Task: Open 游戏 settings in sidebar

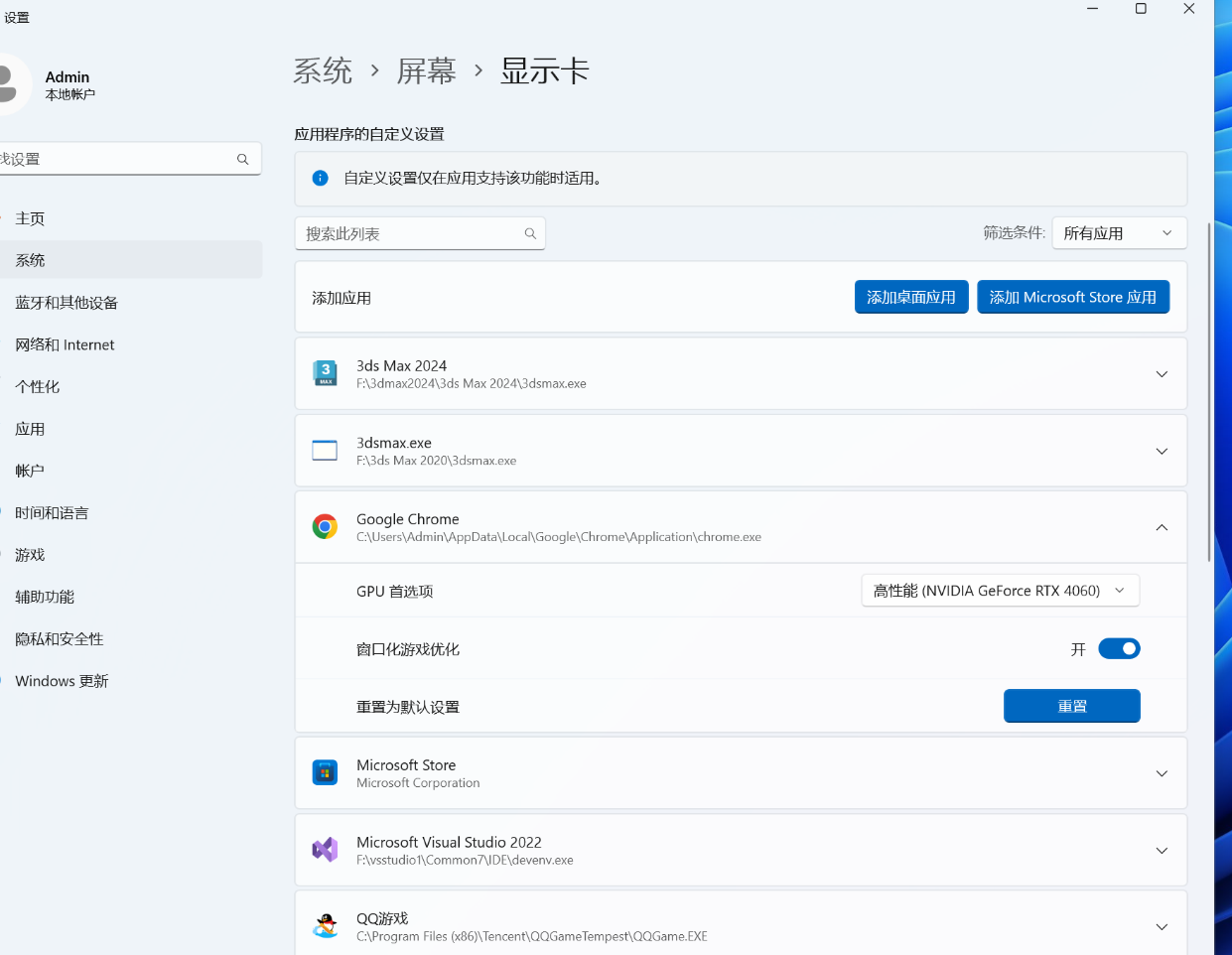Action: click(129, 555)
